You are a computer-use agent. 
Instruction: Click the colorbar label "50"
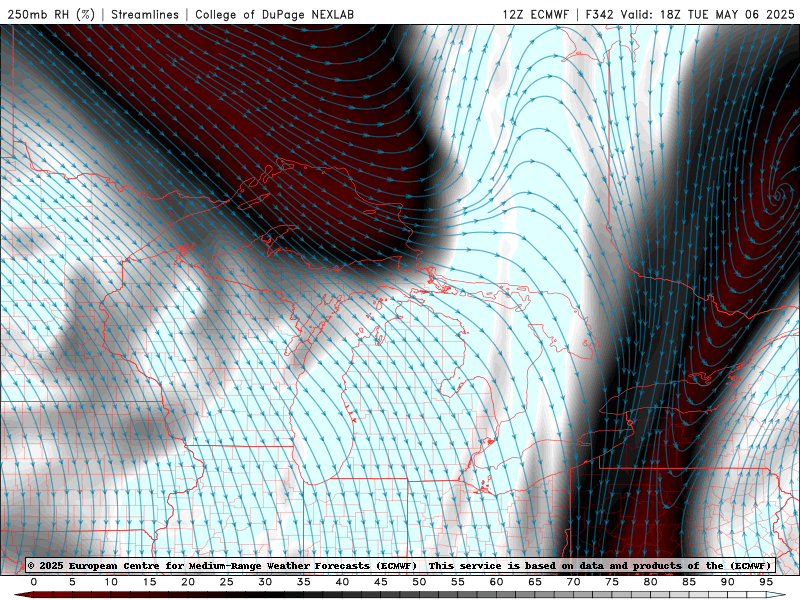tap(419, 582)
